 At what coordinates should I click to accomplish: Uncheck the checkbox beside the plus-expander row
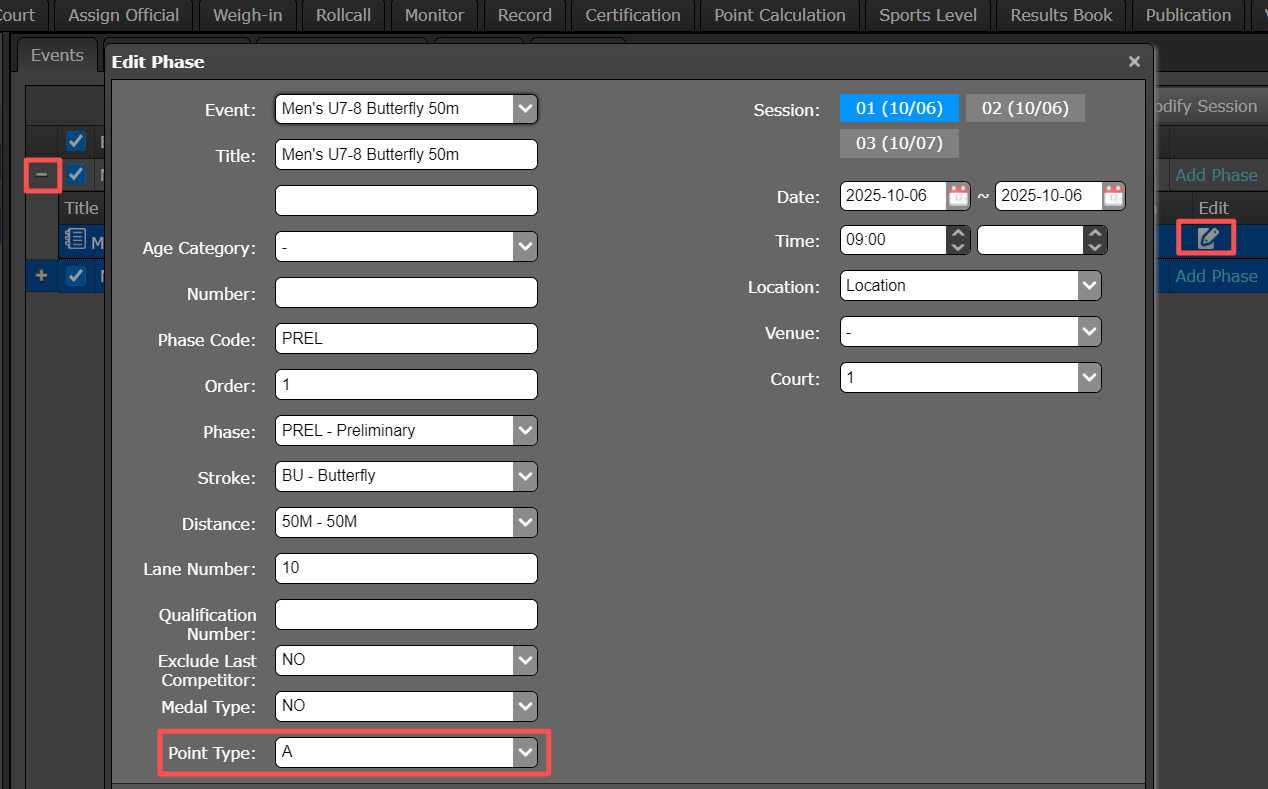(x=76, y=276)
